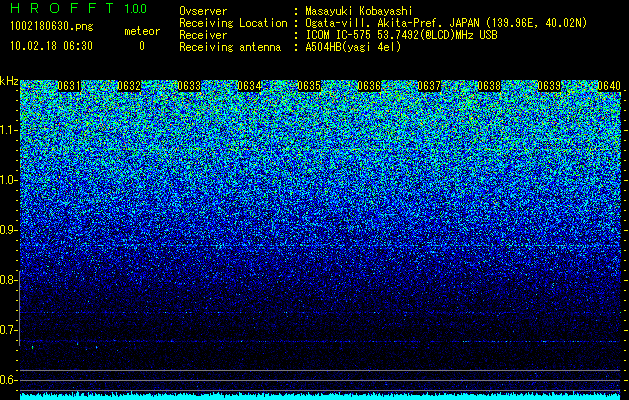Click the meteor label
This screenshot has height=400, width=629.
click(x=142, y=31)
